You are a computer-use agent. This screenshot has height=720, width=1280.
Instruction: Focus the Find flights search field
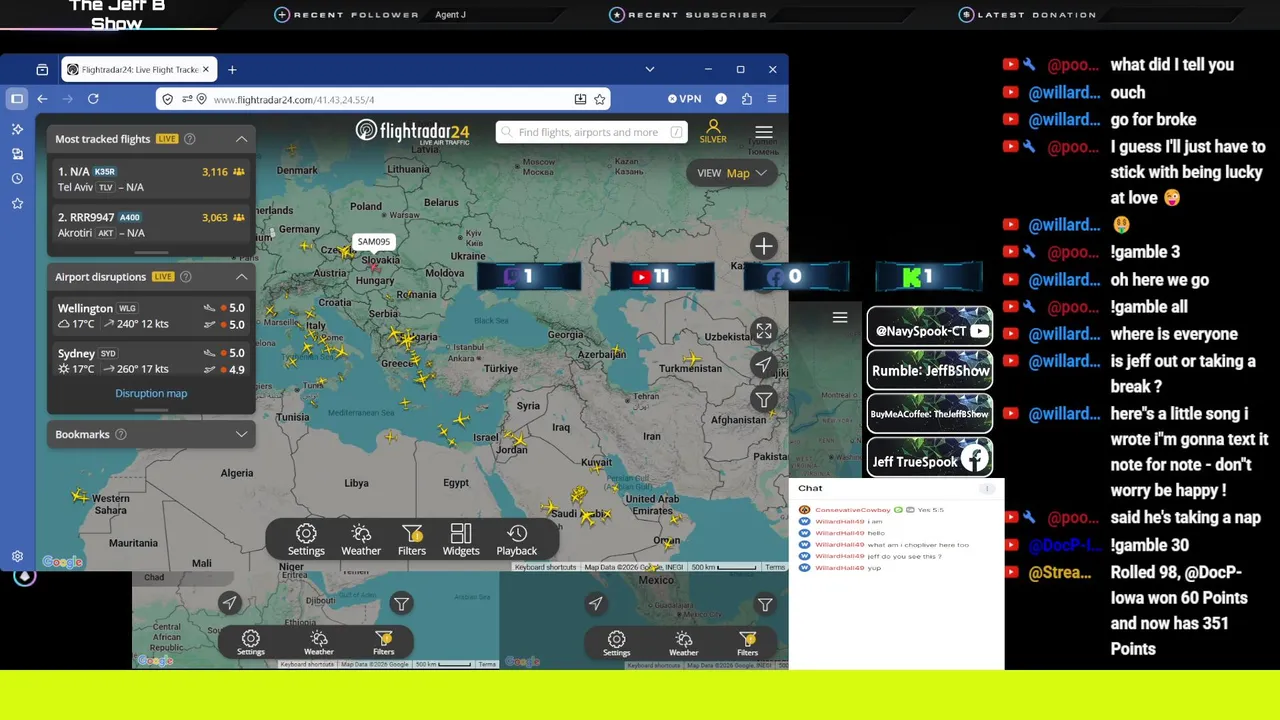point(591,132)
